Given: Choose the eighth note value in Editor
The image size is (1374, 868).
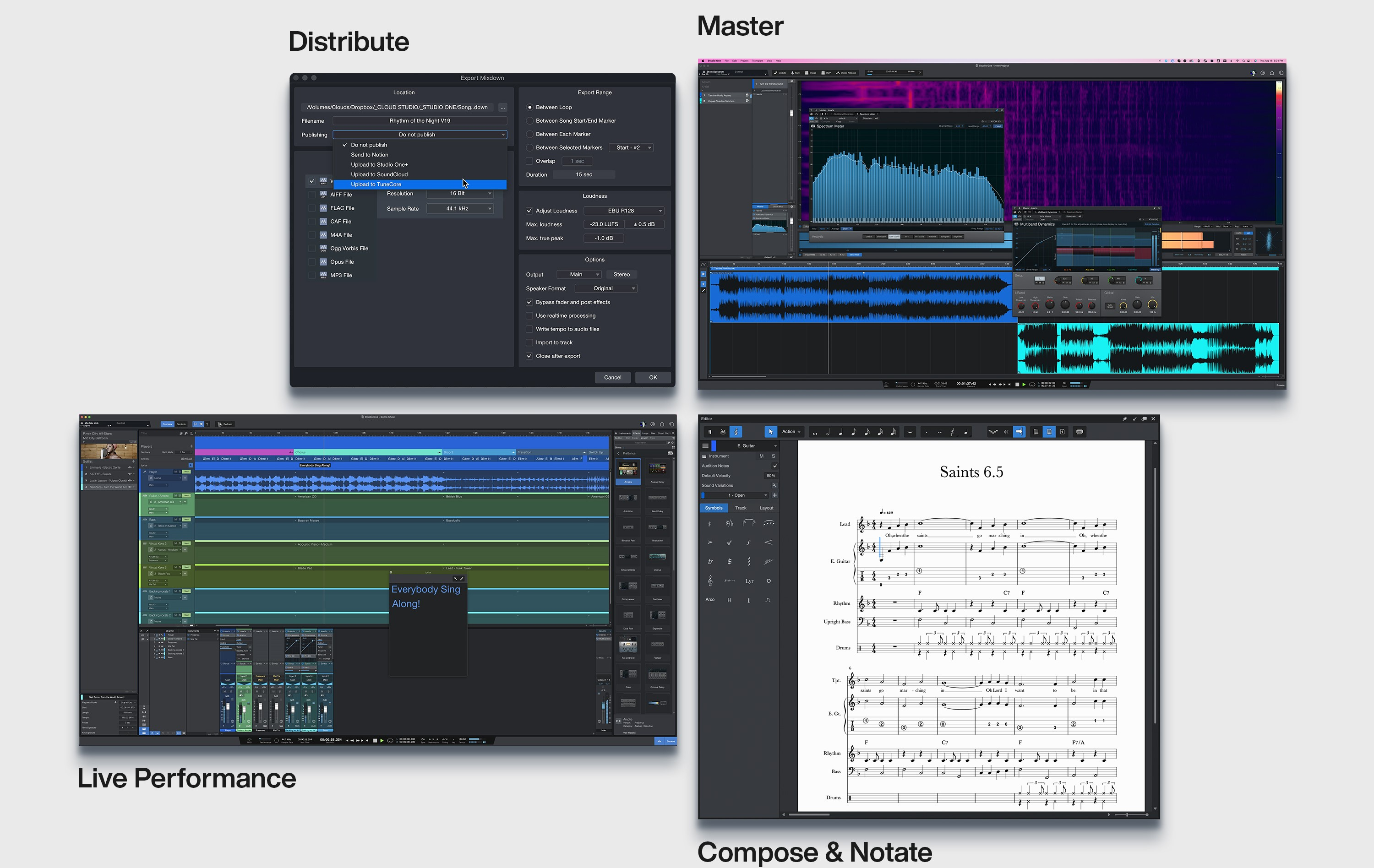Looking at the screenshot, I should click(854, 432).
